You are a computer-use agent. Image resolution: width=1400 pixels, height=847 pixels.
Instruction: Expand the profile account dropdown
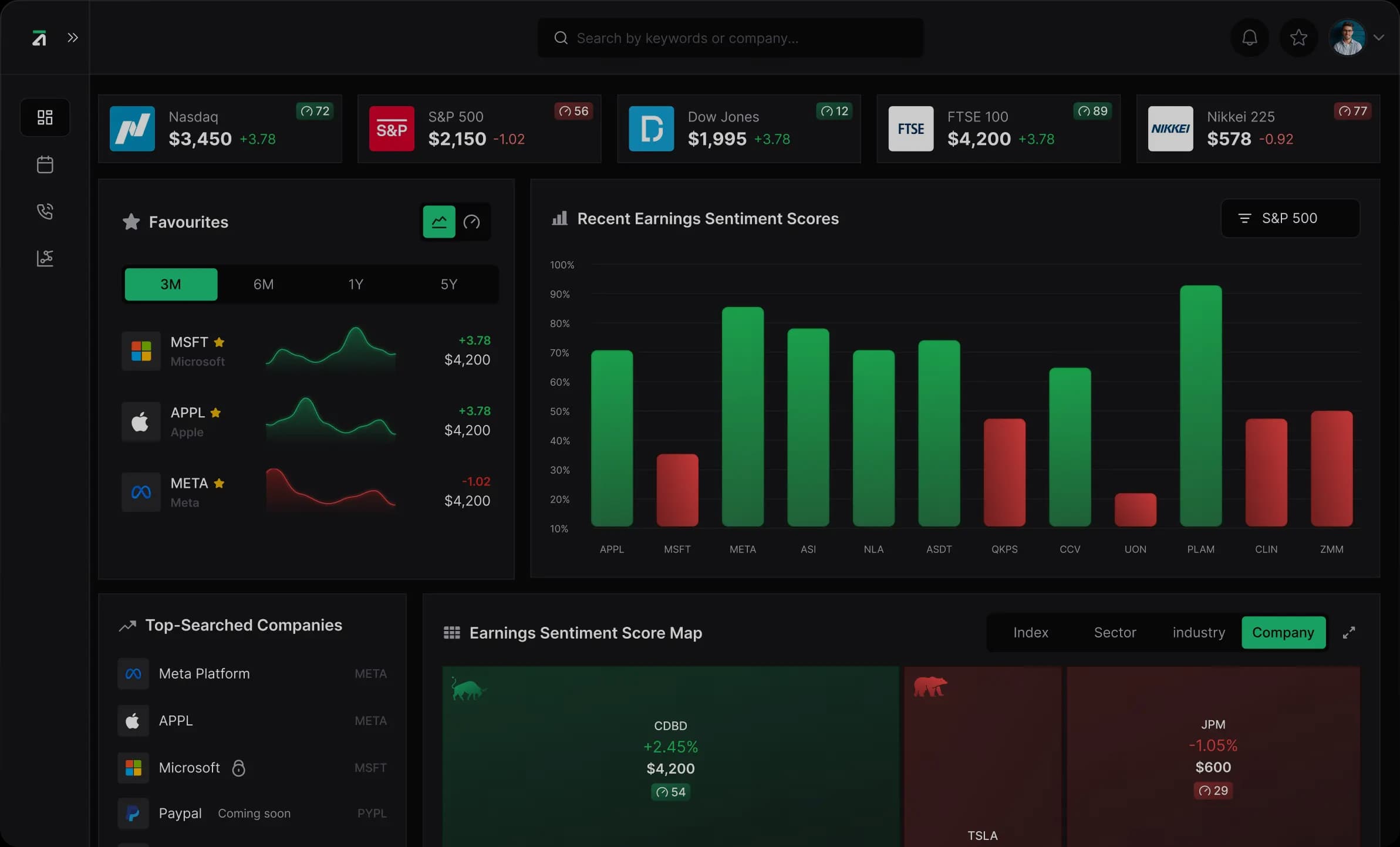click(1379, 37)
